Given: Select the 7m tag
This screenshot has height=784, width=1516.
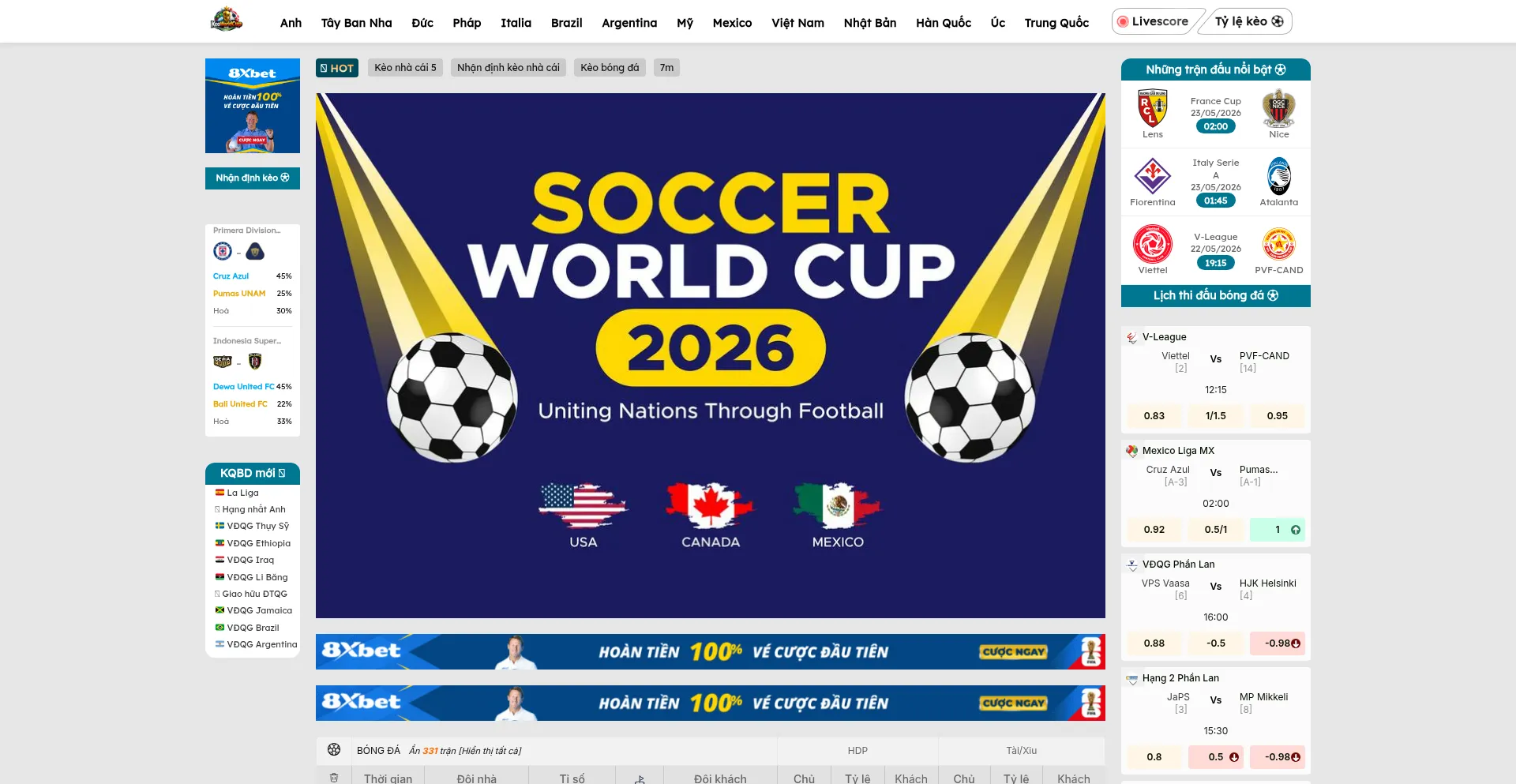Looking at the screenshot, I should pos(666,68).
